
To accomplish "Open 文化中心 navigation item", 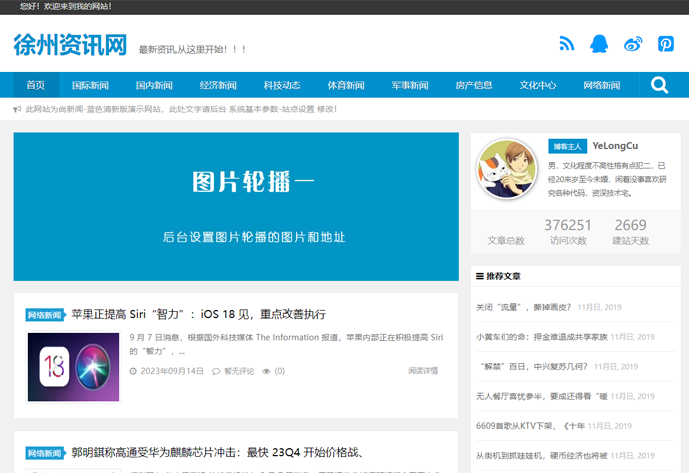I will (538, 85).
